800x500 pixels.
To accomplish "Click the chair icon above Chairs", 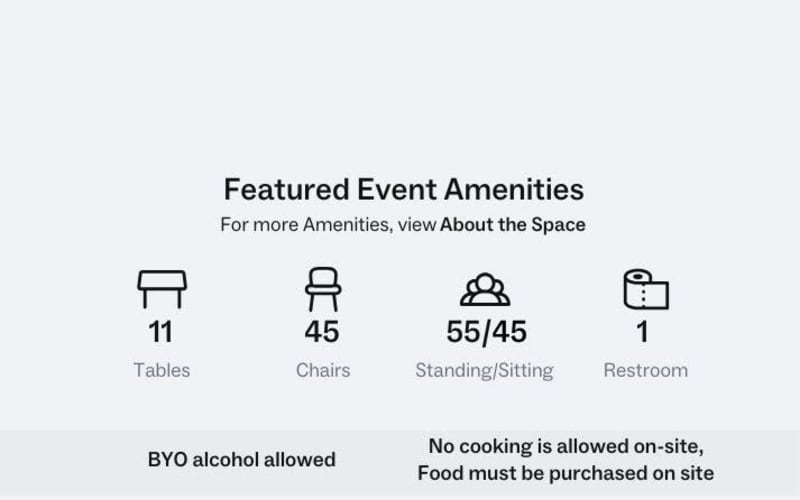I will click(323, 289).
